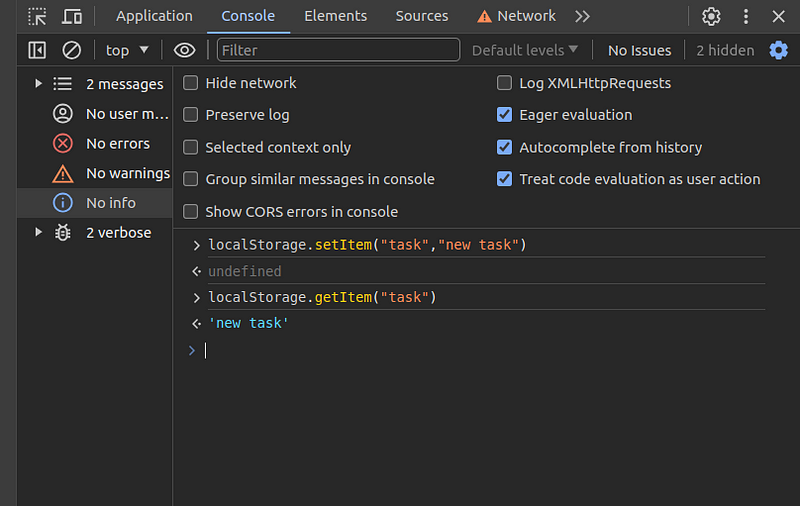Switch to the Elements tab

335,16
